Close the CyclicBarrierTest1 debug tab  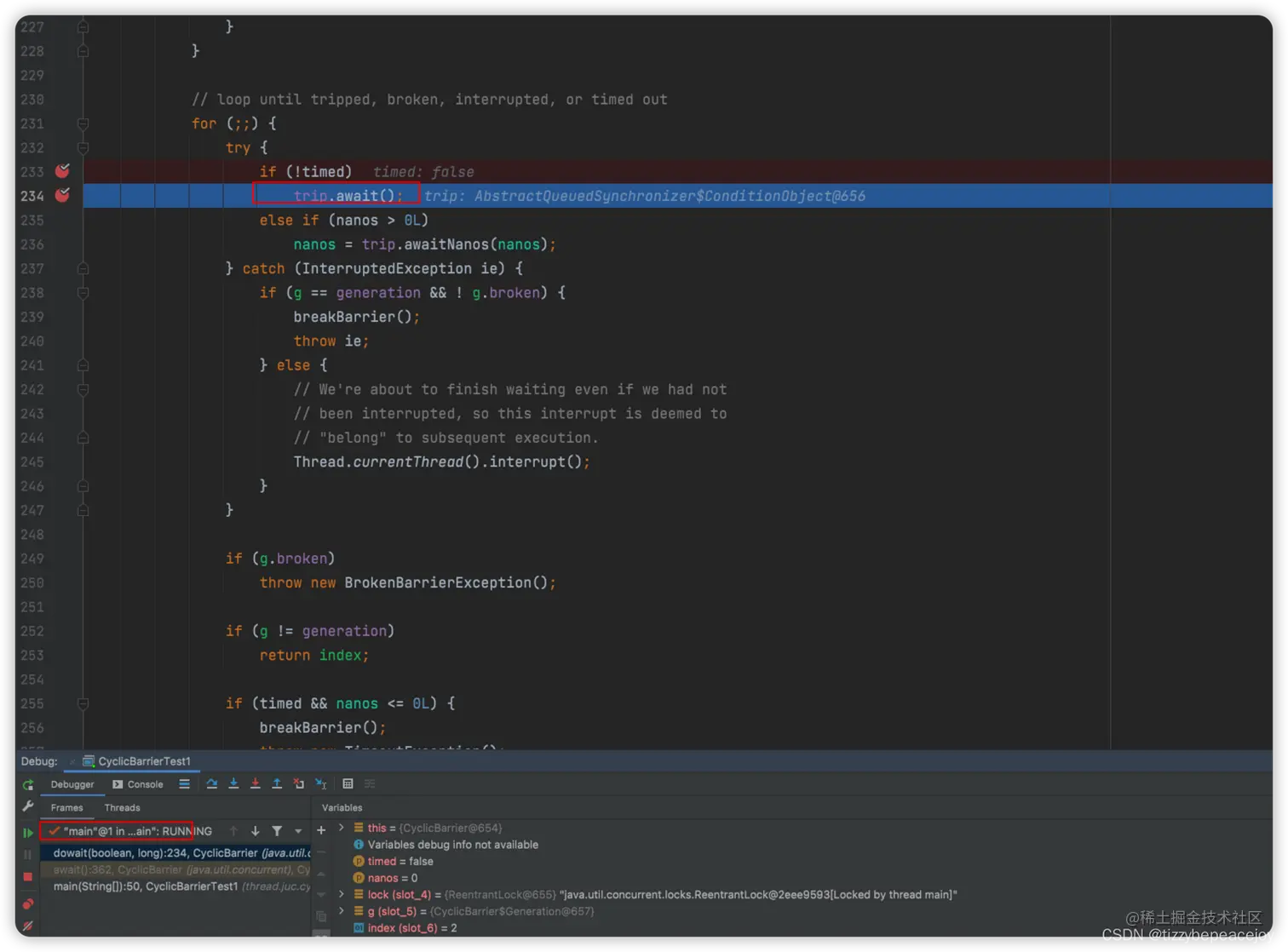[x=72, y=761]
